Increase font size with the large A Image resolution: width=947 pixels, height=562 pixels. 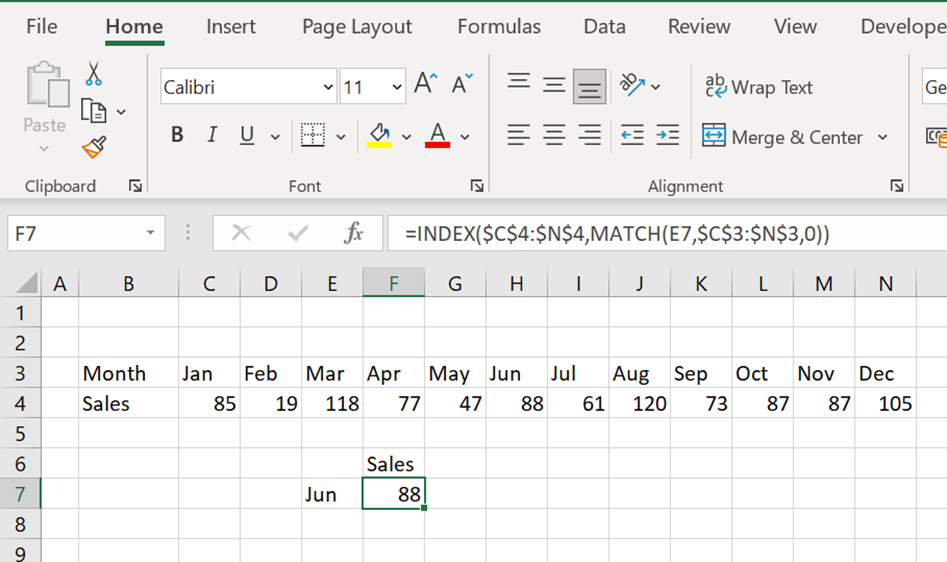425,83
